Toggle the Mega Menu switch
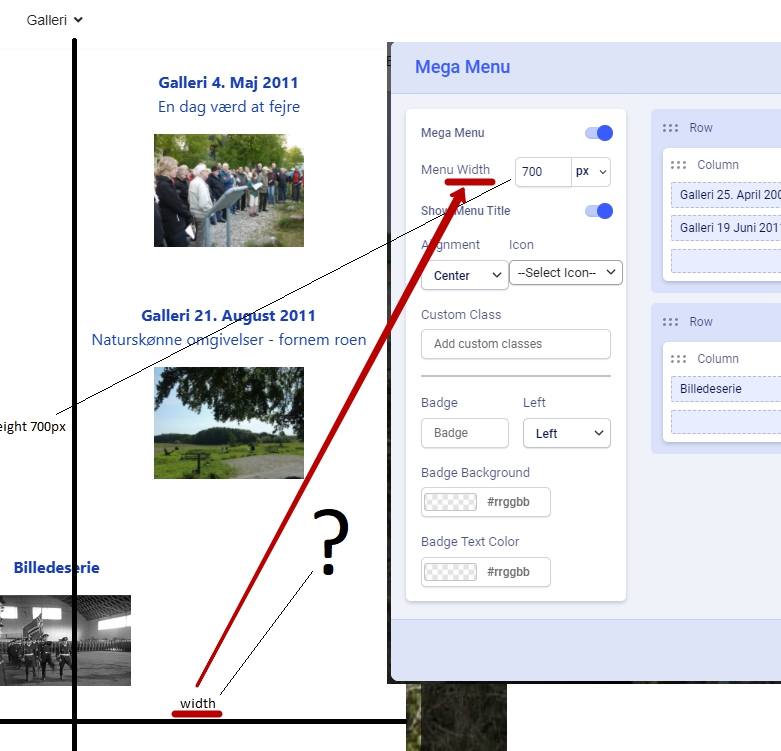 pos(598,133)
